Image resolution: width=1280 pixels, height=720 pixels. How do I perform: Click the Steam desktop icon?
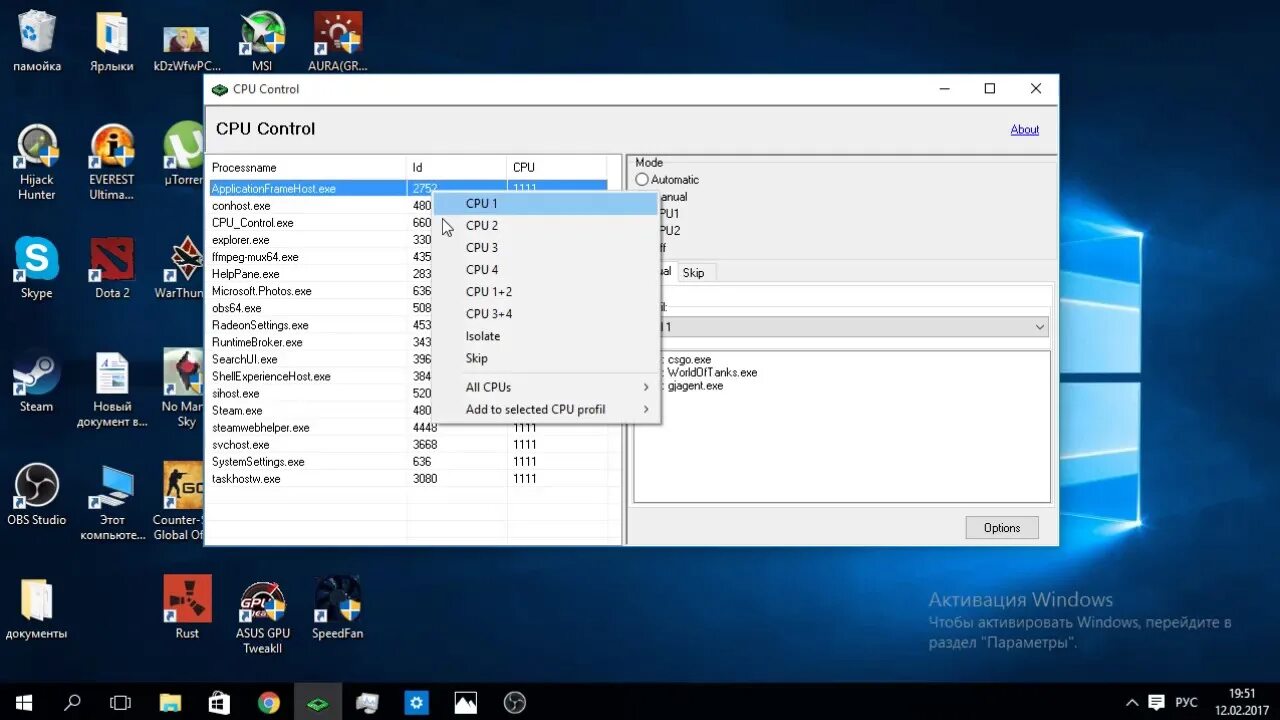(37, 381)
